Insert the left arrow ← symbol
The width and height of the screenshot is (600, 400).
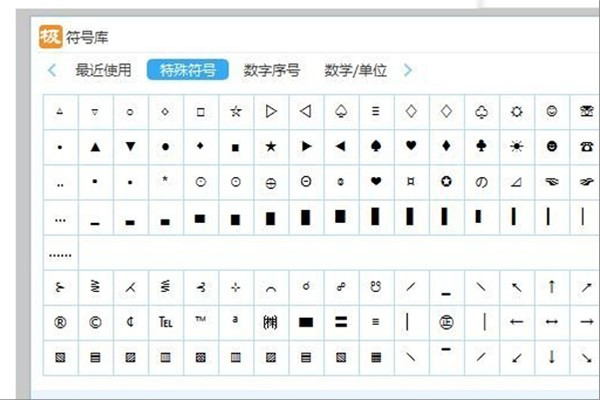point(517,322)
